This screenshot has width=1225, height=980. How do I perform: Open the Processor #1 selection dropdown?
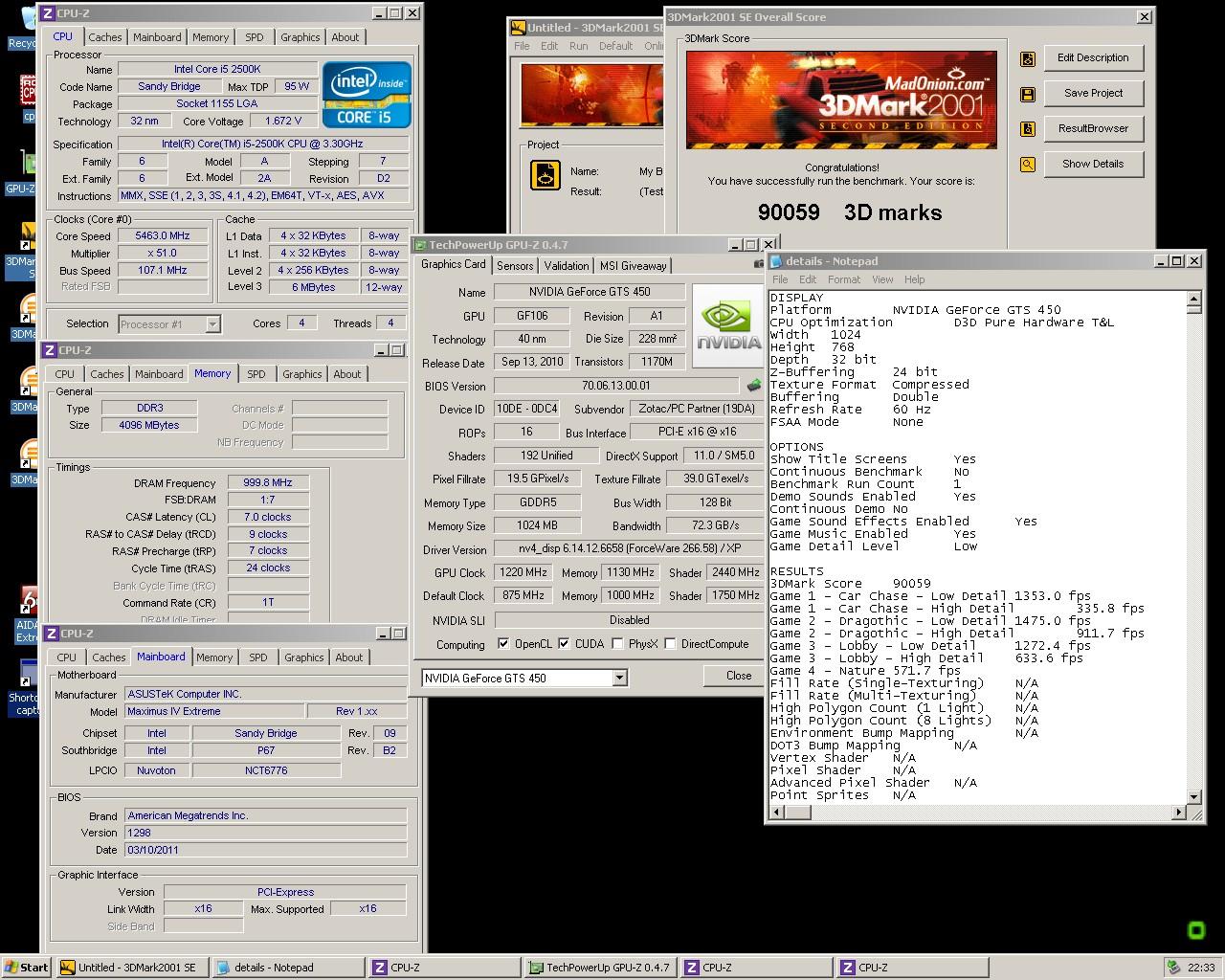pyautogui.click(x=212, y=324)
